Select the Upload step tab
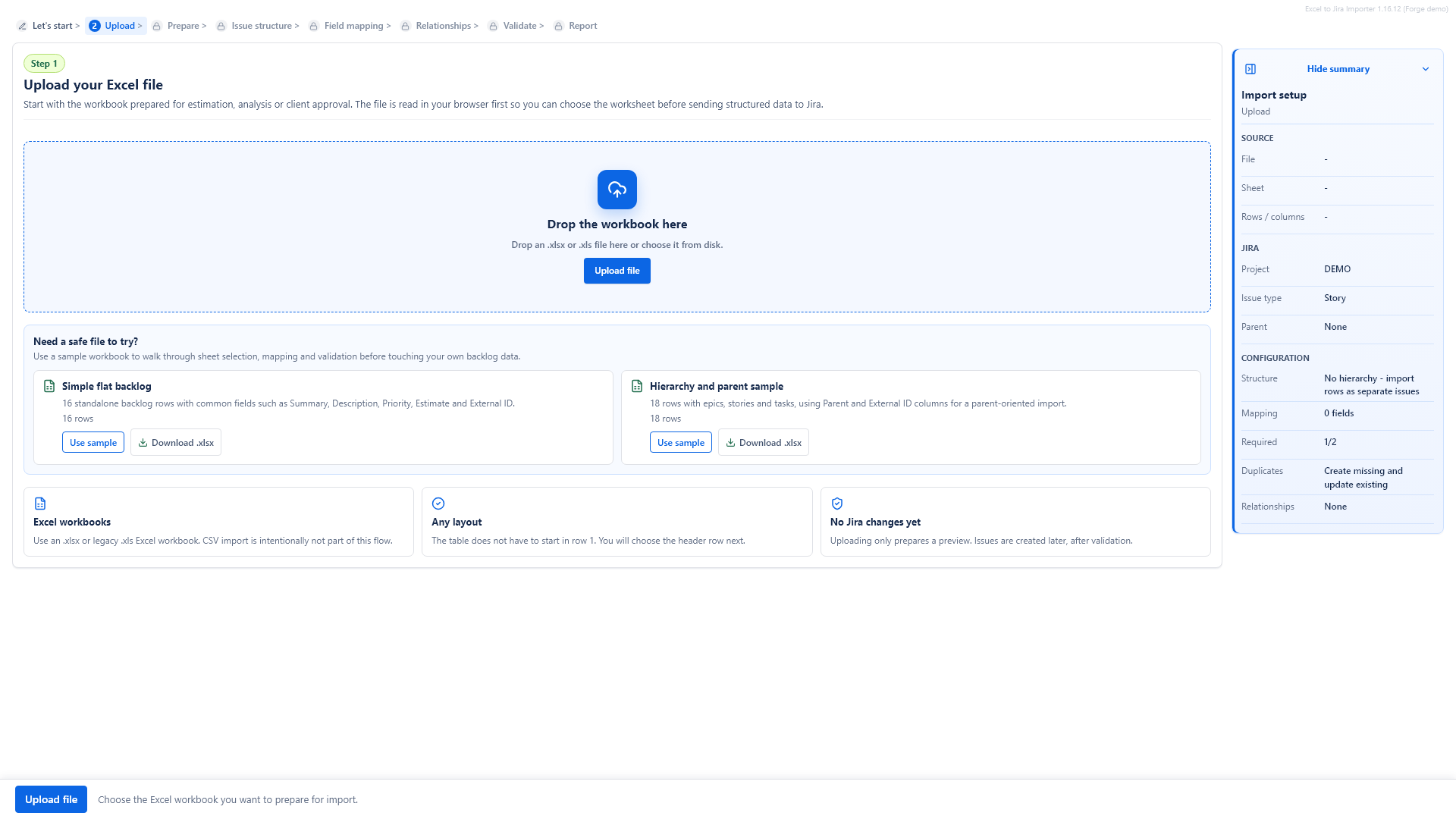Screen dimensions: 1456x819 116,26
